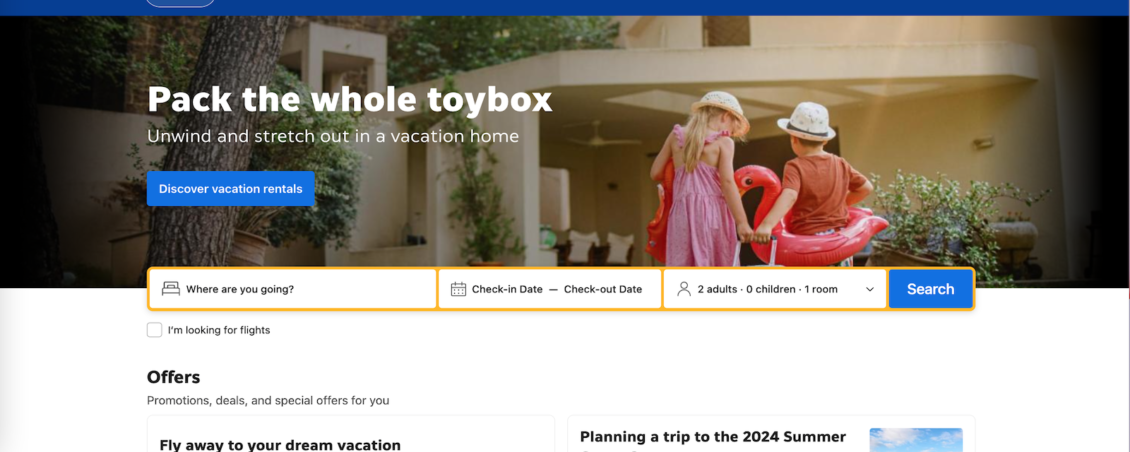
Task: Tick the I'm looking for flights checkbox
Action: point(154,330)
